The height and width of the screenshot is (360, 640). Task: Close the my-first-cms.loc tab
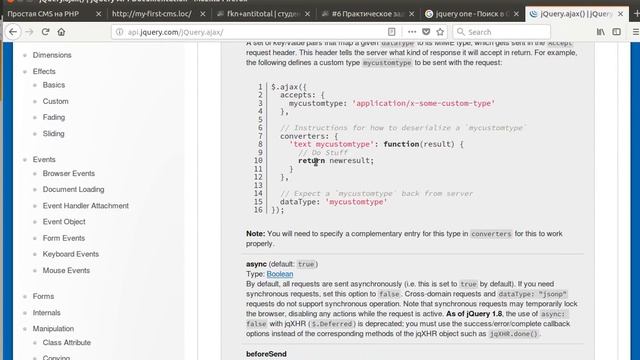click(x=203, y=14)
